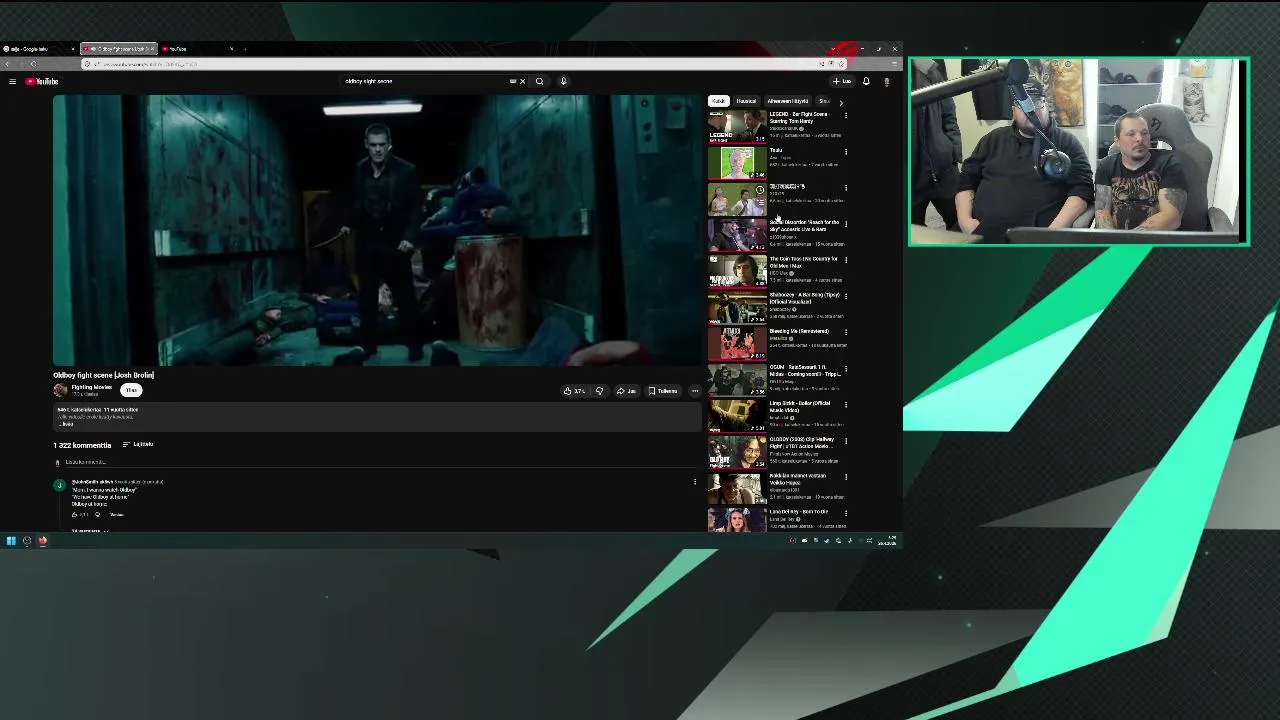The image size is (1280, 720).
Task: Select the Kaikki filter chip
Action: (x=719, y=101)
